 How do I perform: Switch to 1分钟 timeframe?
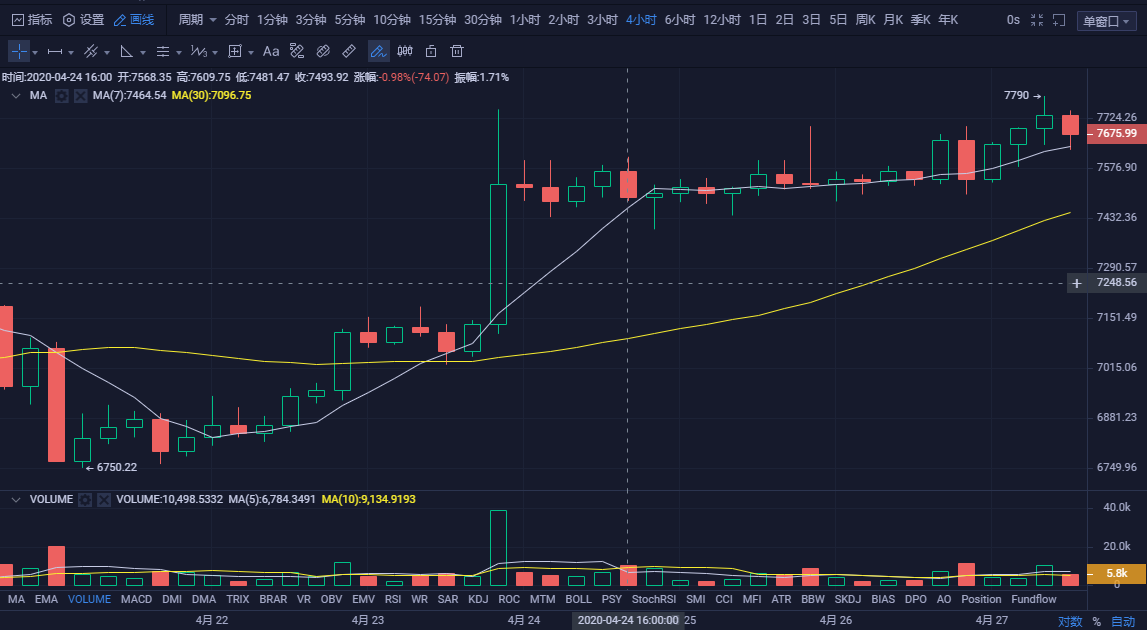click(x=272, y=20)
